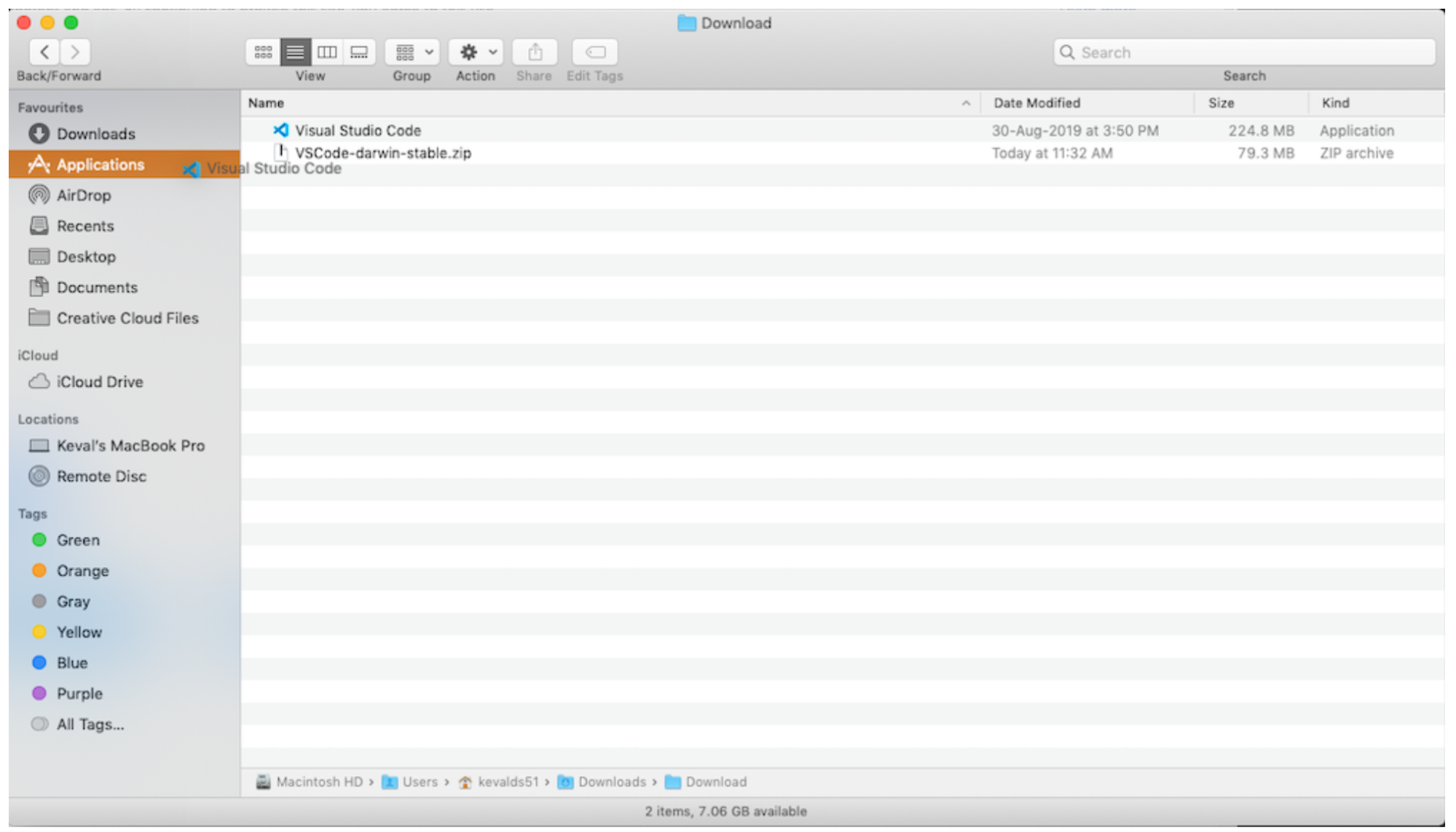Open Recents in the sidebar
The height and width of the screenshot is (832, 1456).
pyautogui.click(x=125, y=226)
